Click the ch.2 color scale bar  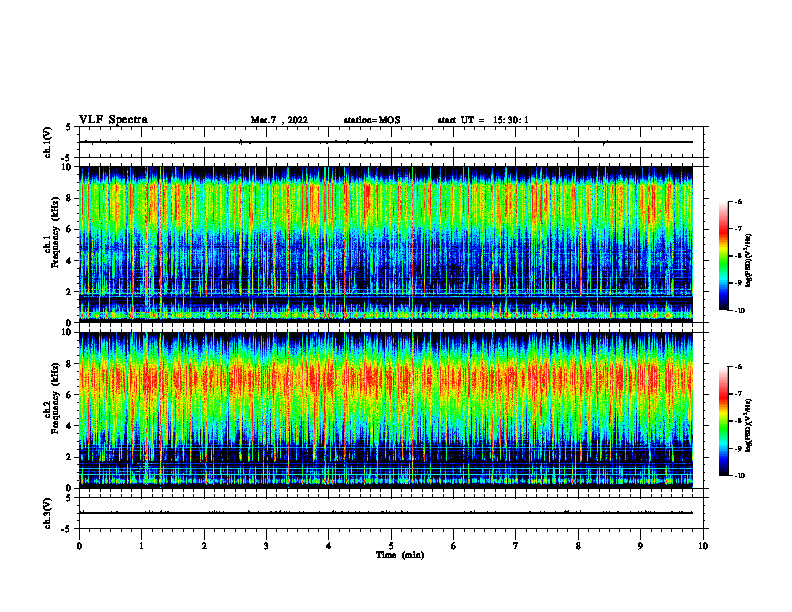(723, 421)
